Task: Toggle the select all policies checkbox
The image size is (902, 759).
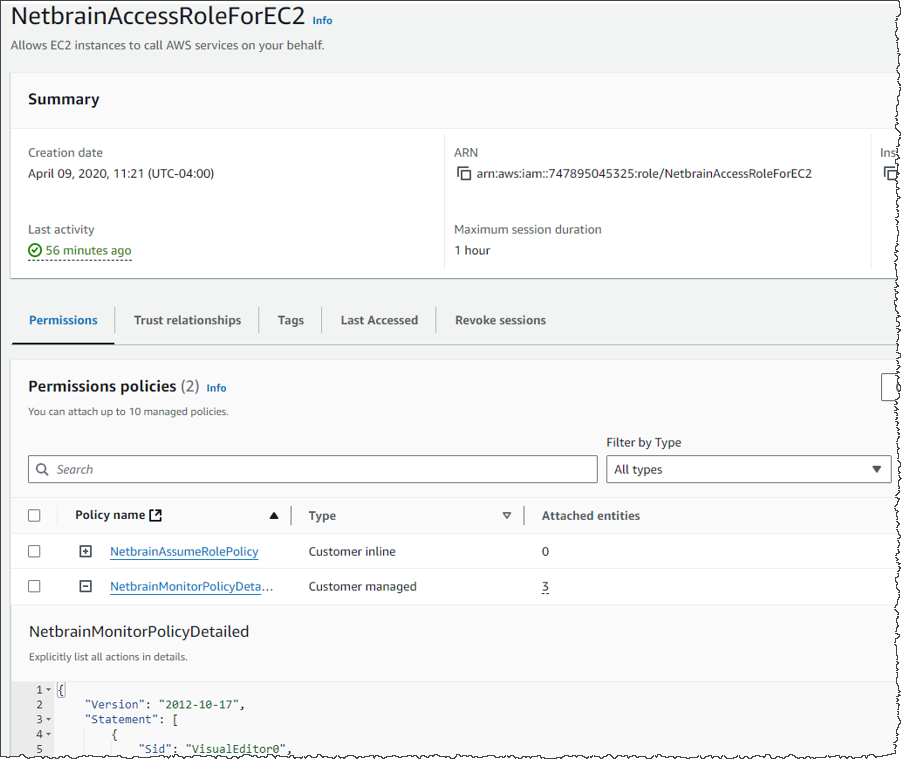Action: coord(34,516)
